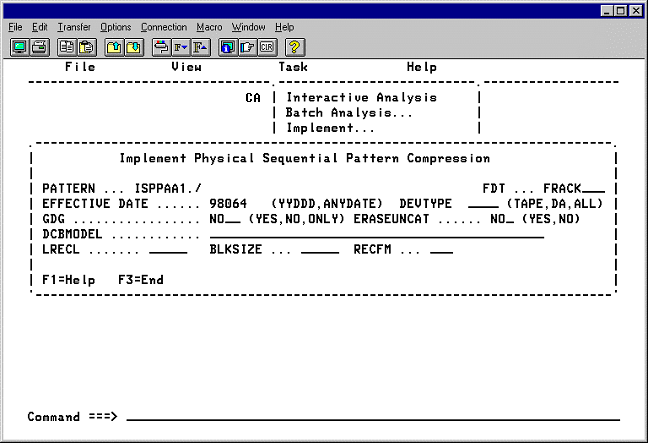Click the increase font size icon
This screenshot has height=443, width=648.
point(200,47)
